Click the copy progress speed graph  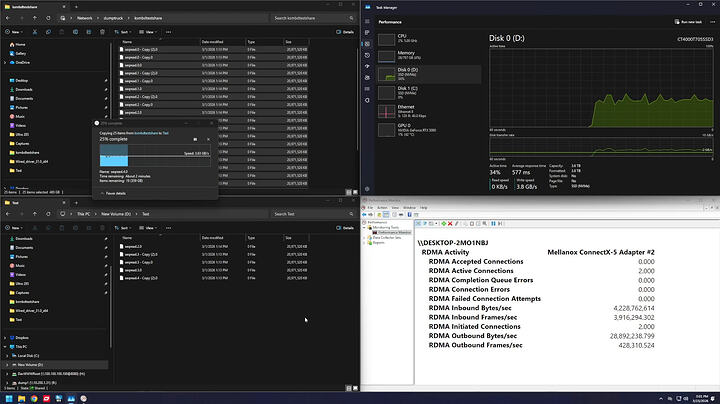[x=155, y=155]
